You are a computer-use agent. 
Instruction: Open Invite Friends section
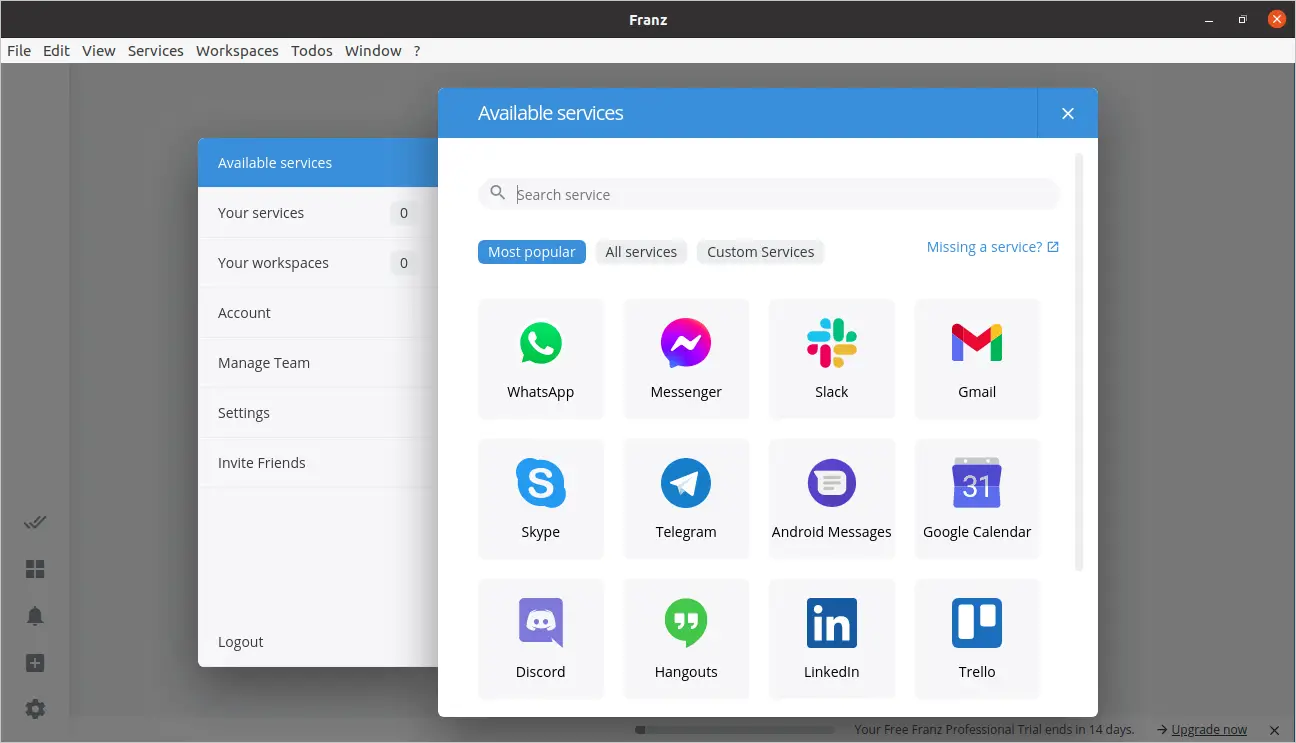318,463
